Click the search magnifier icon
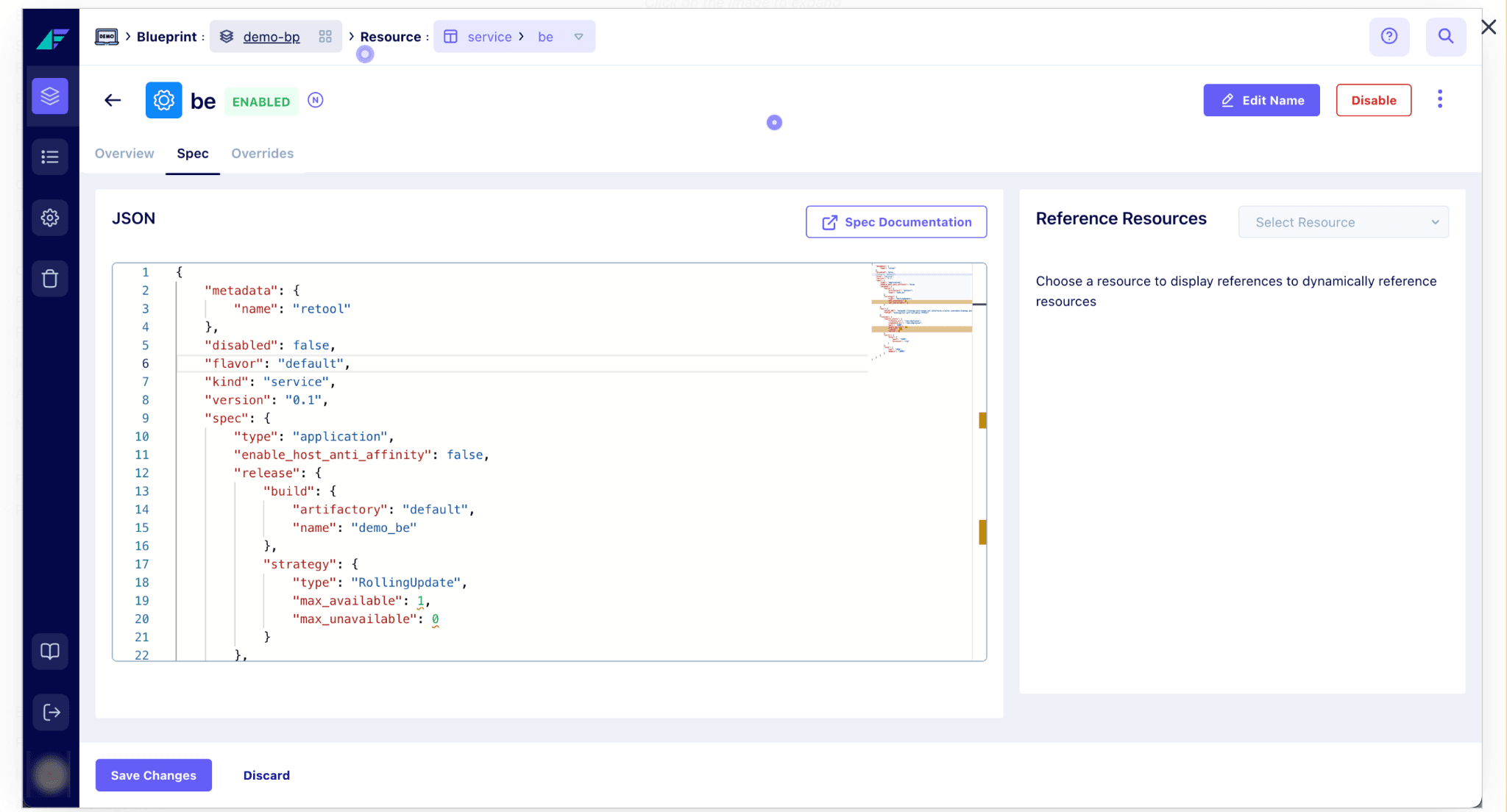 [x=1445, y=36]
